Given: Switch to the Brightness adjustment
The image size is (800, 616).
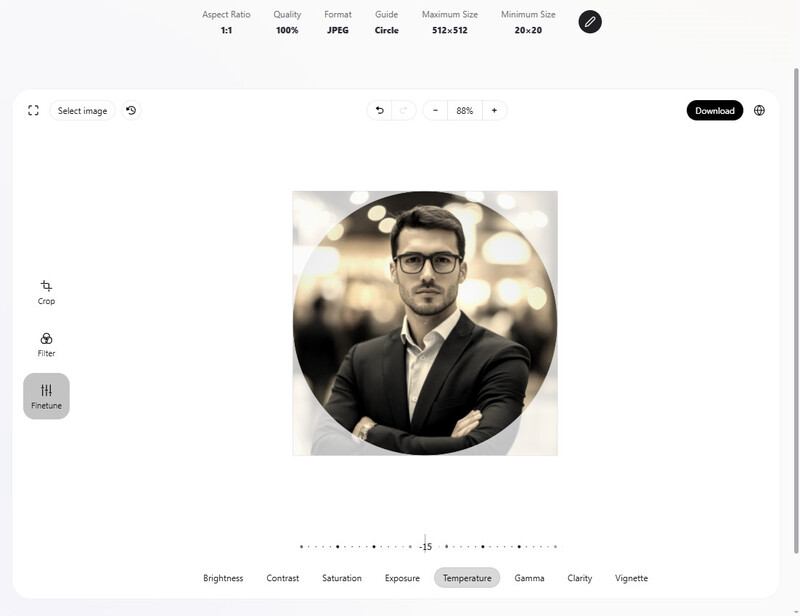Looking at the screenshot, I should 223,578.
